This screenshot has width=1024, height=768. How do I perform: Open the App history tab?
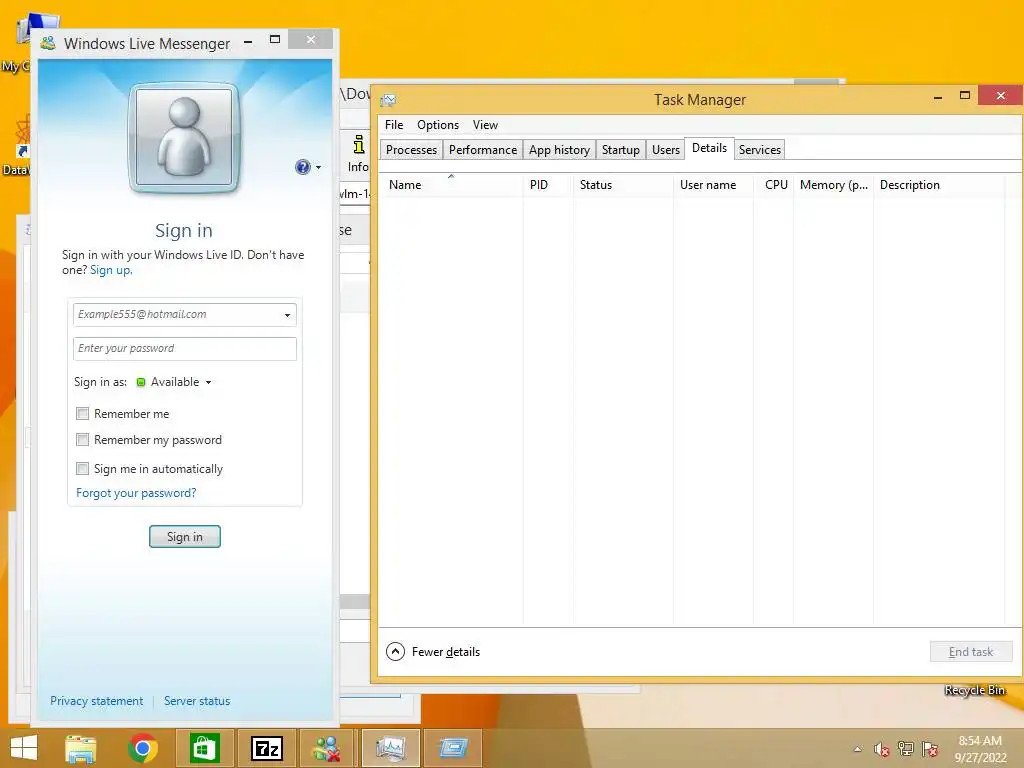click(x=559, y=150)
